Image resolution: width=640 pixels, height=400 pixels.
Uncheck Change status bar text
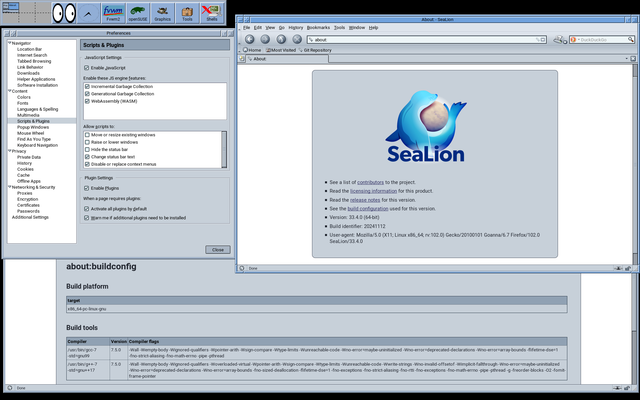click(x=87, y=157)
